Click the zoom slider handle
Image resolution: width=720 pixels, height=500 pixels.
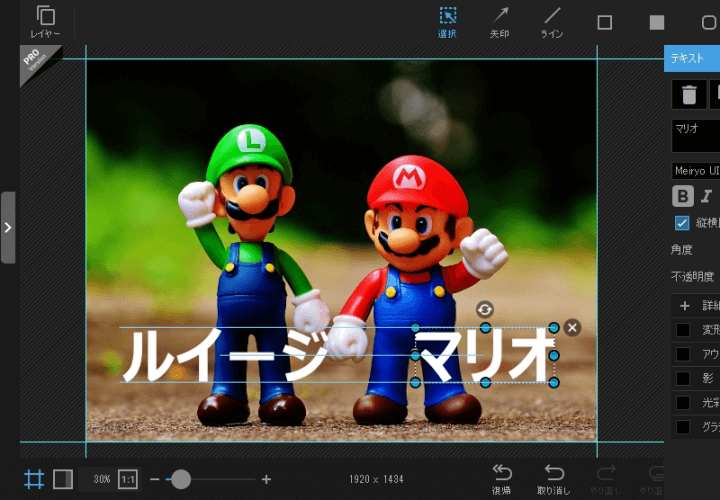pyautogui.click(x=181, y=479)
